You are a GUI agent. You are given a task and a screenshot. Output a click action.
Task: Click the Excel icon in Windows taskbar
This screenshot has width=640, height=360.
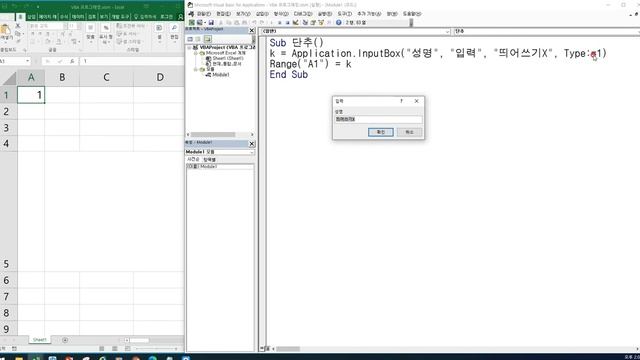point(36,358)
